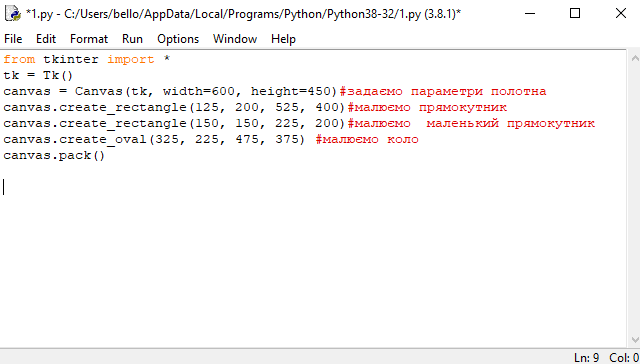
Task: Open the Window menu
Action: pyautogui.click(x=235, y=39)
